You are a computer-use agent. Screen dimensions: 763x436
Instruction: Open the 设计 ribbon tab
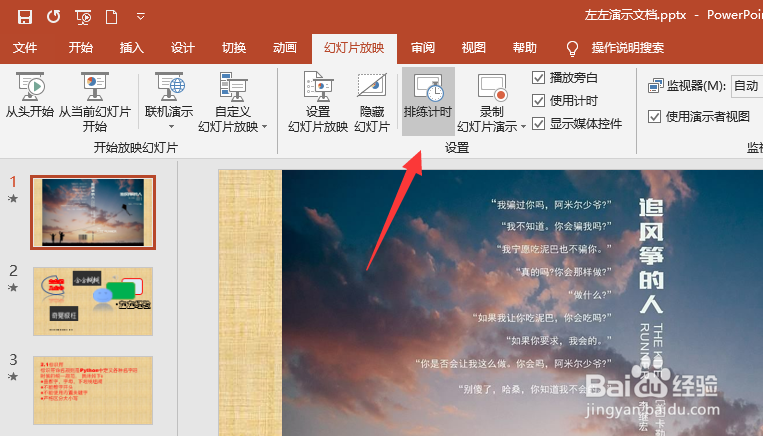182,48
